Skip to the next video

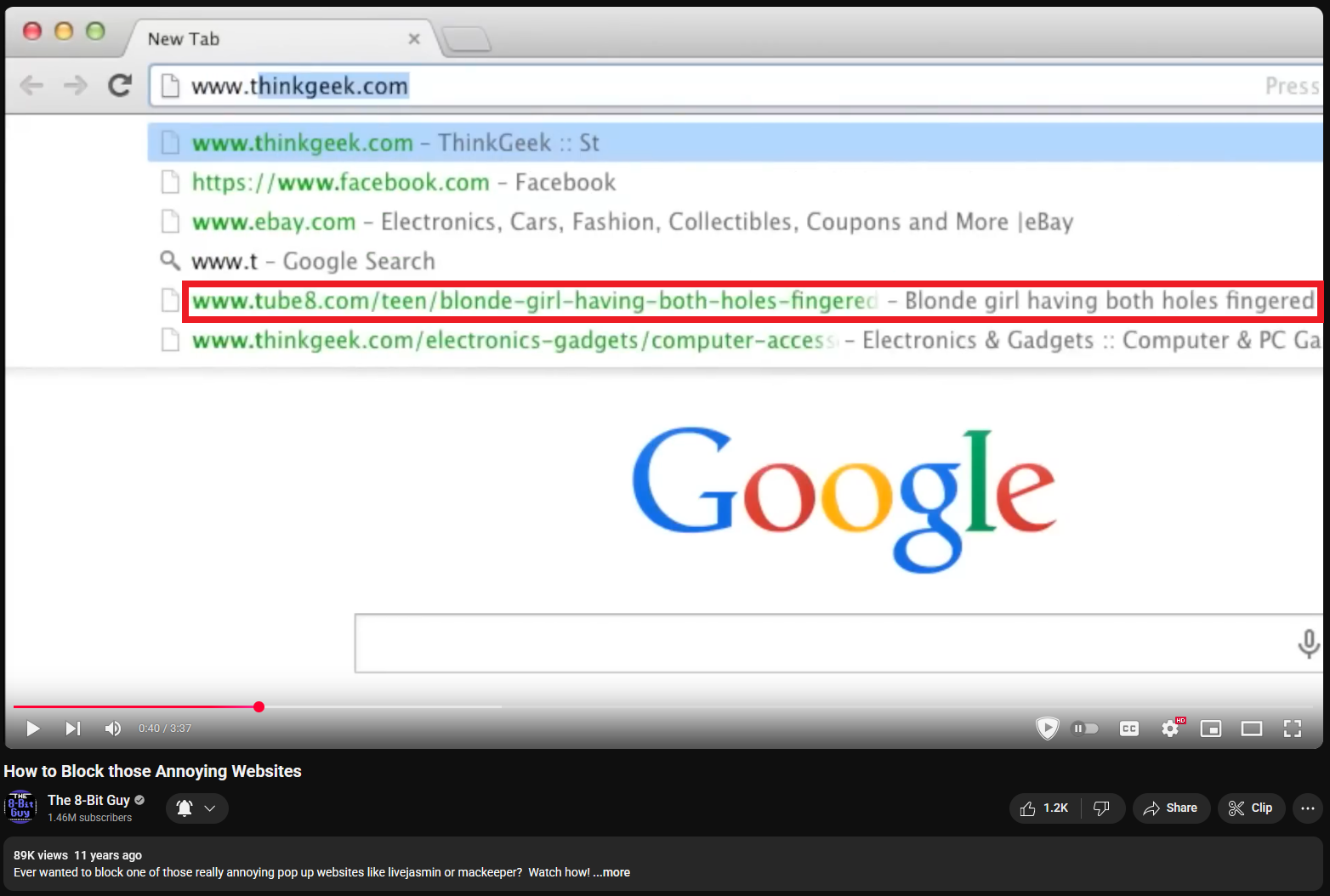73,729
